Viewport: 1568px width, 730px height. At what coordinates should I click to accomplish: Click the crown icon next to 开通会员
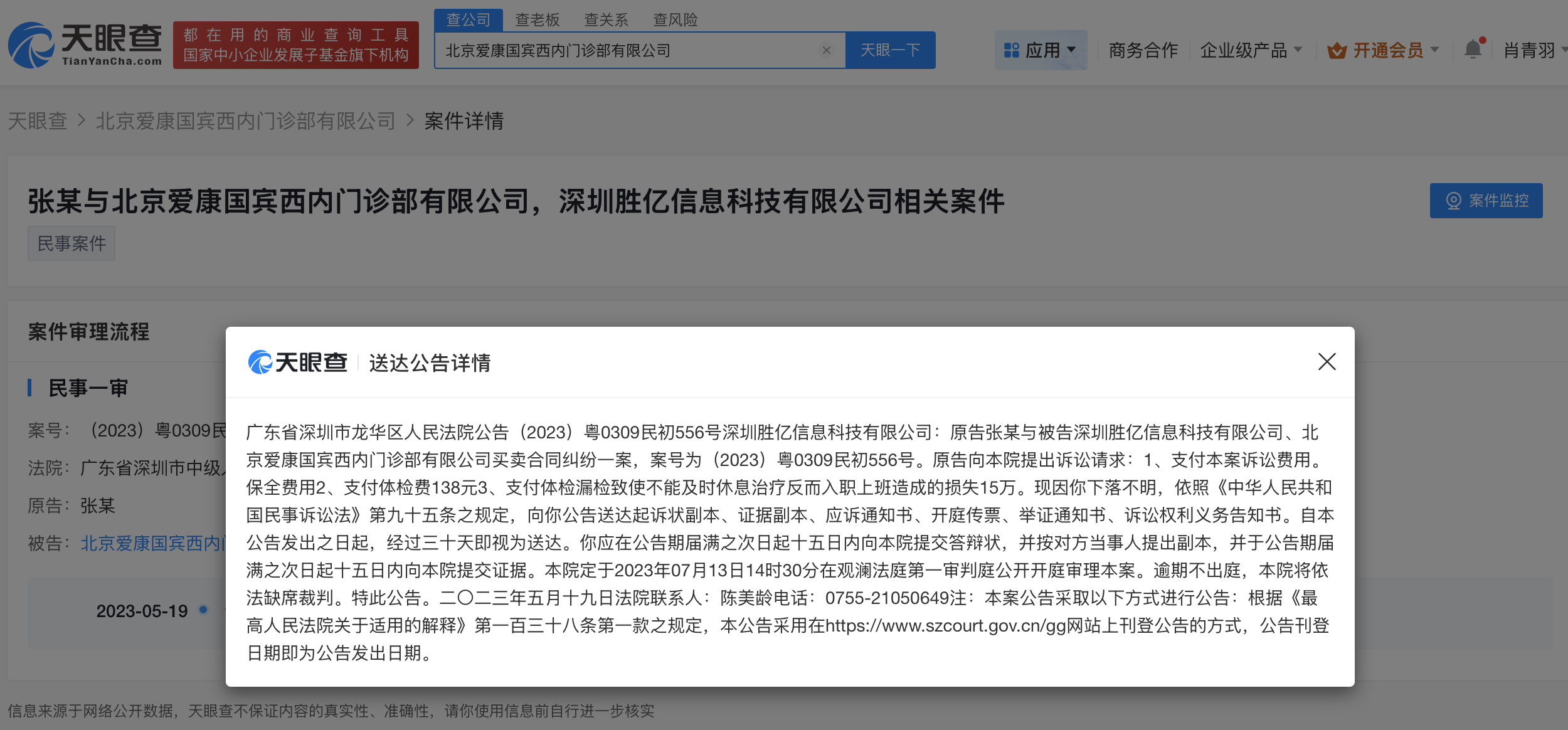[1337, 50]
